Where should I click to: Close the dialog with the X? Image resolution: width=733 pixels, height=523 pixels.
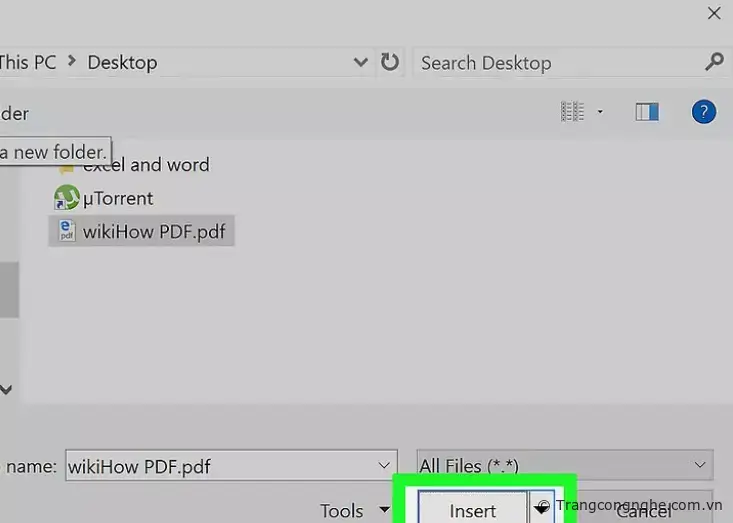[714, 13]
